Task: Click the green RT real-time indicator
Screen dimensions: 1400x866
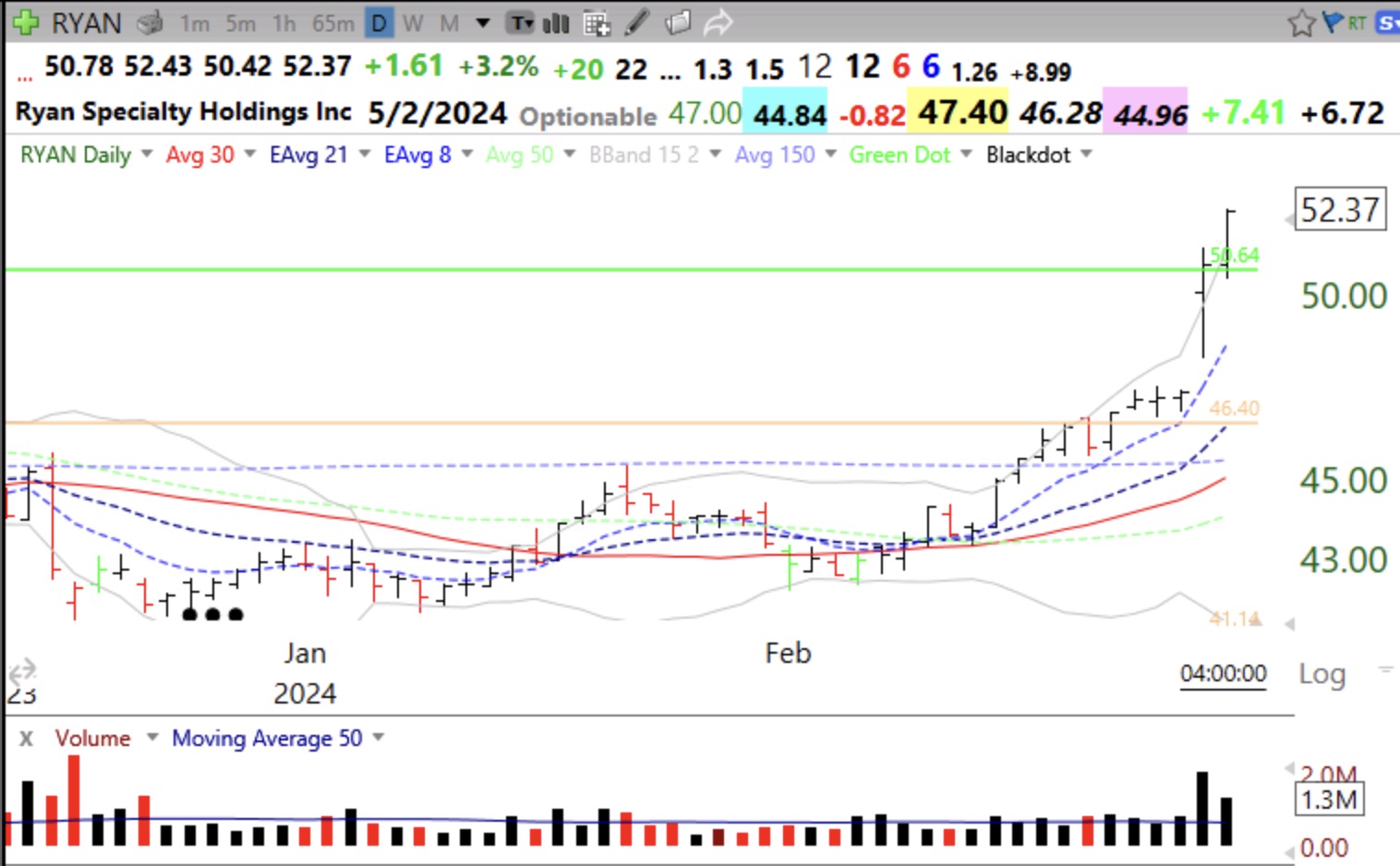Action: point(1356,23)
